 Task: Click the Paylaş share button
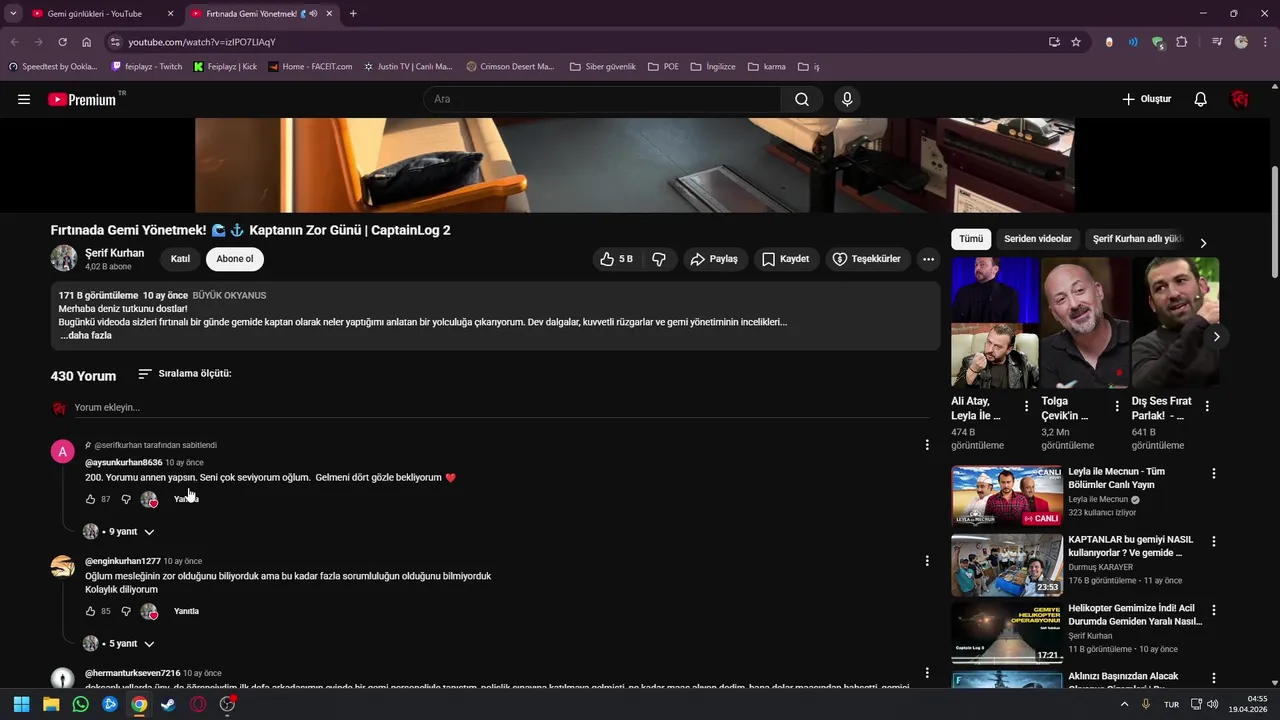[714, 259]
